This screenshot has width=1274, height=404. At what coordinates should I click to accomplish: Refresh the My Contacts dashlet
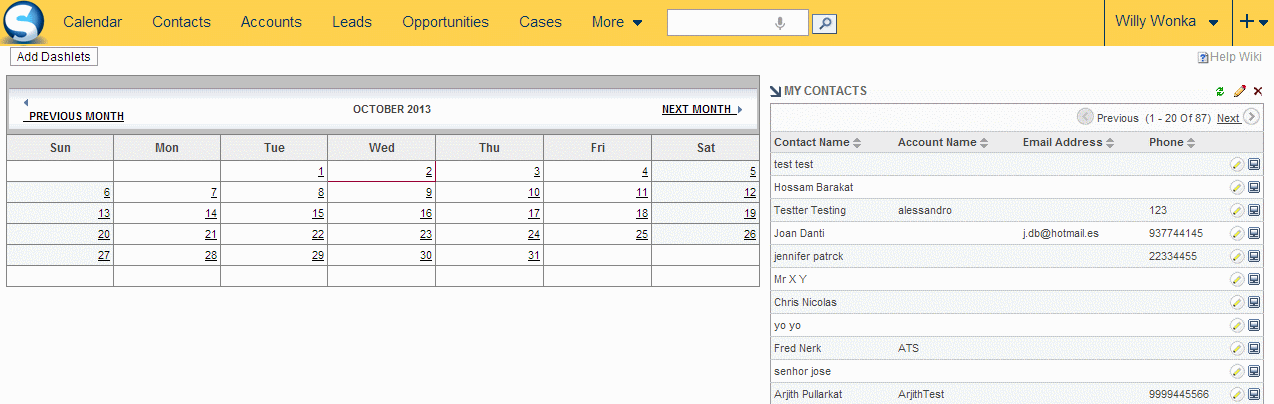click(1220, 91)
